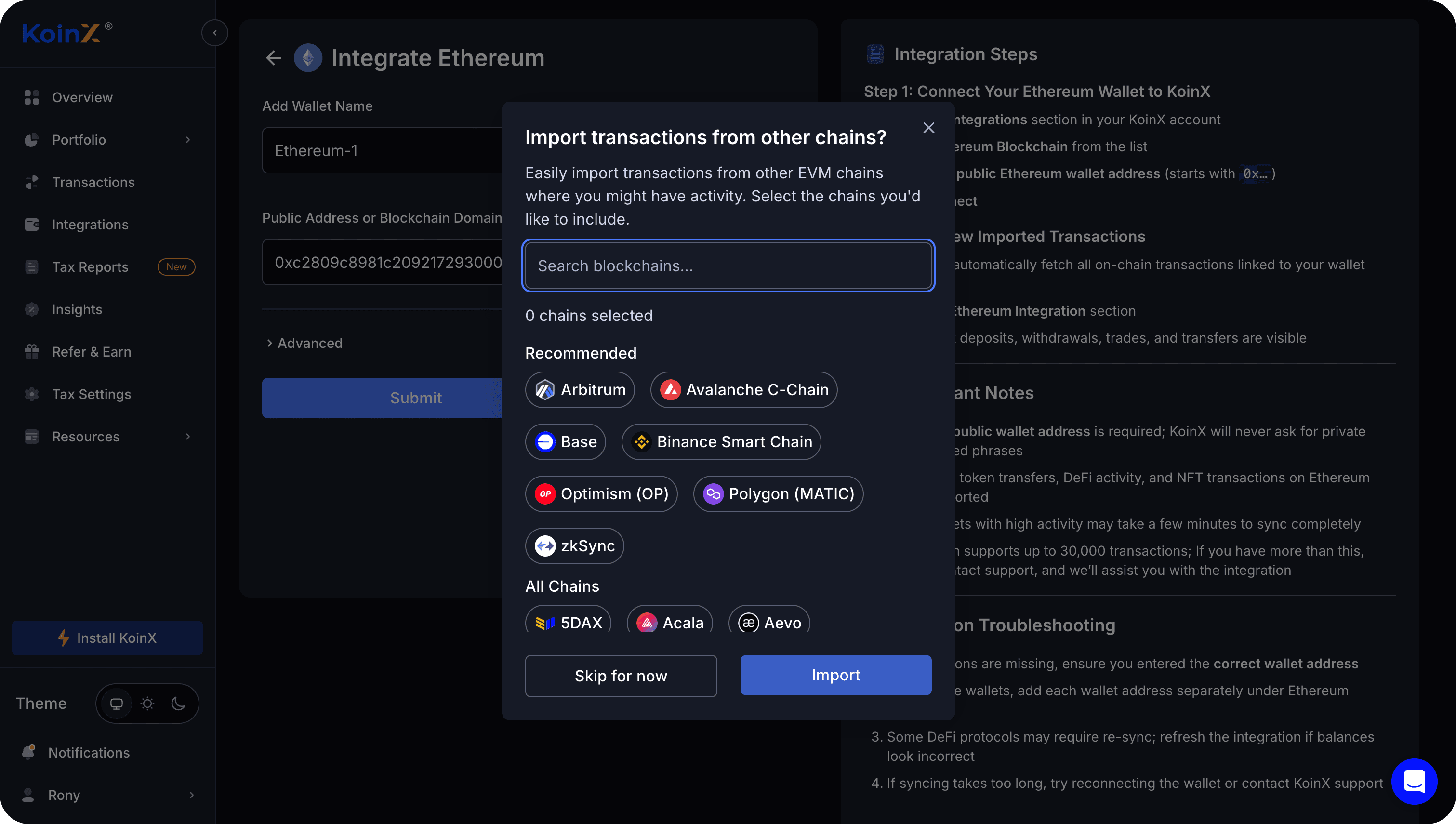Viewport: 1456px width, 824px height.
Task: Enable dark mode in the Theme switcher
Action: pyautogui.click(x=178, y=704)
